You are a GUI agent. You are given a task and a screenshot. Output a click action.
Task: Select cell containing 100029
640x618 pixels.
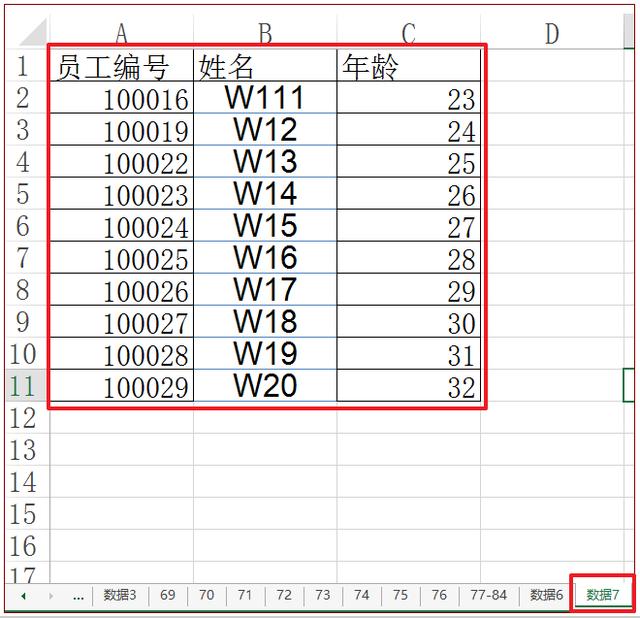(x=121, y=386)
